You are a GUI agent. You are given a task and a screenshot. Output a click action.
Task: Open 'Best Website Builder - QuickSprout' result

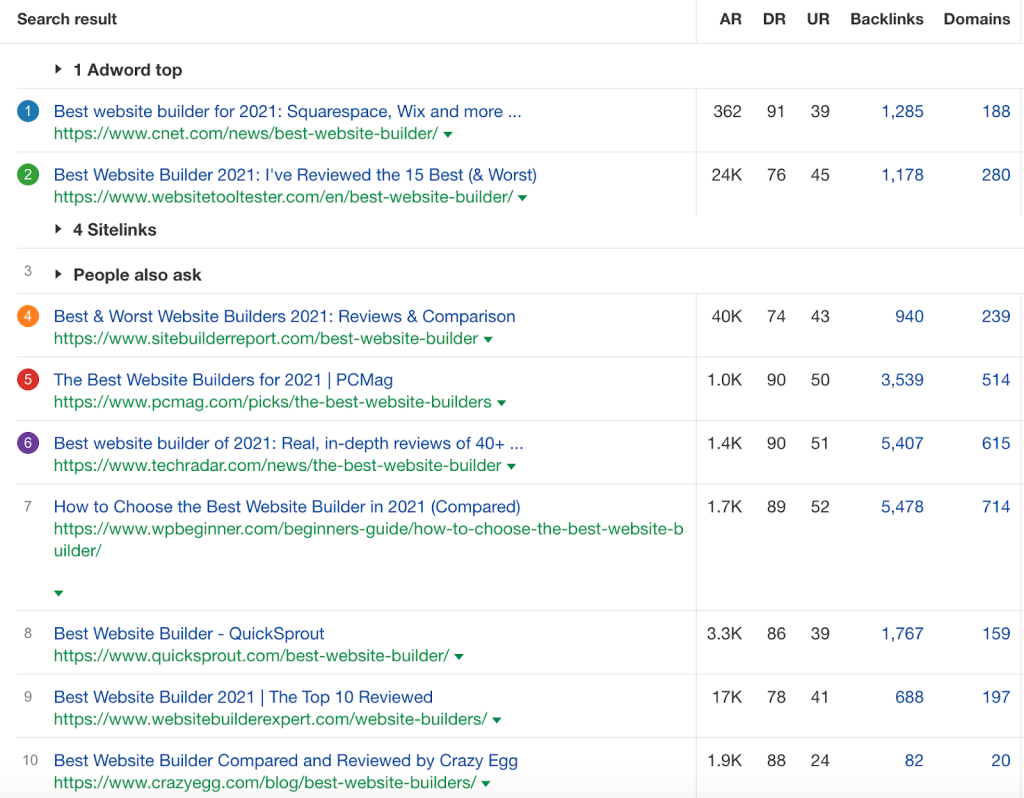189,633
